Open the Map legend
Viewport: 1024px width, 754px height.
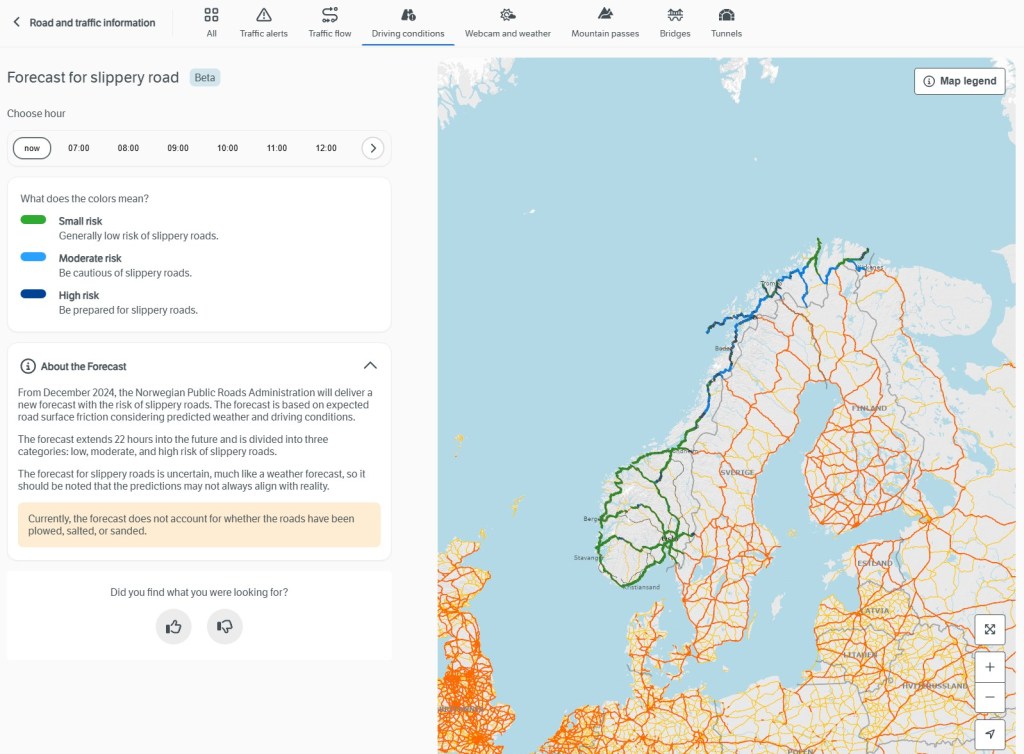click(x=959, y=81)
